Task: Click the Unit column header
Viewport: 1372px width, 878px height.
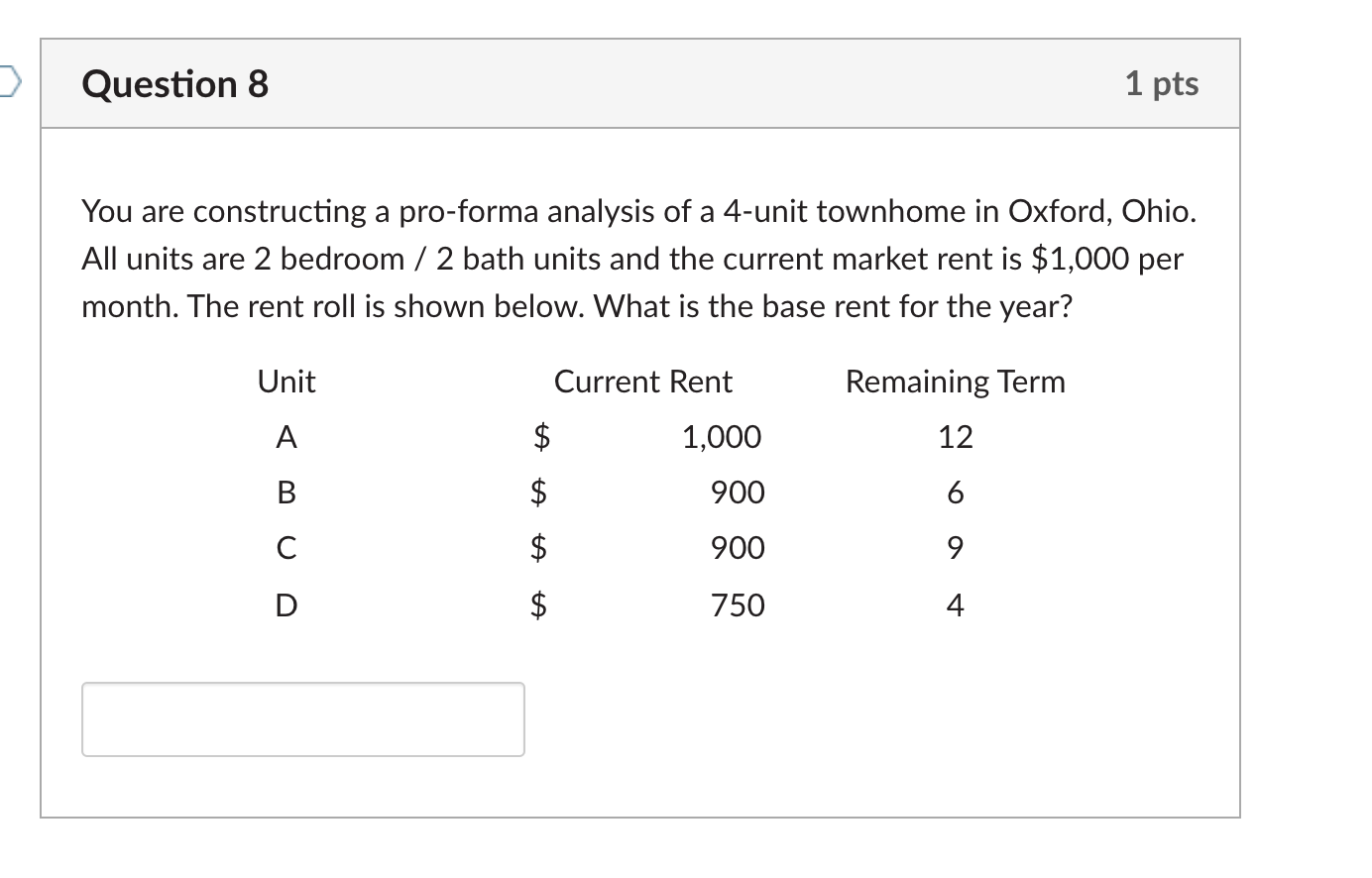Action: point(286,381)
